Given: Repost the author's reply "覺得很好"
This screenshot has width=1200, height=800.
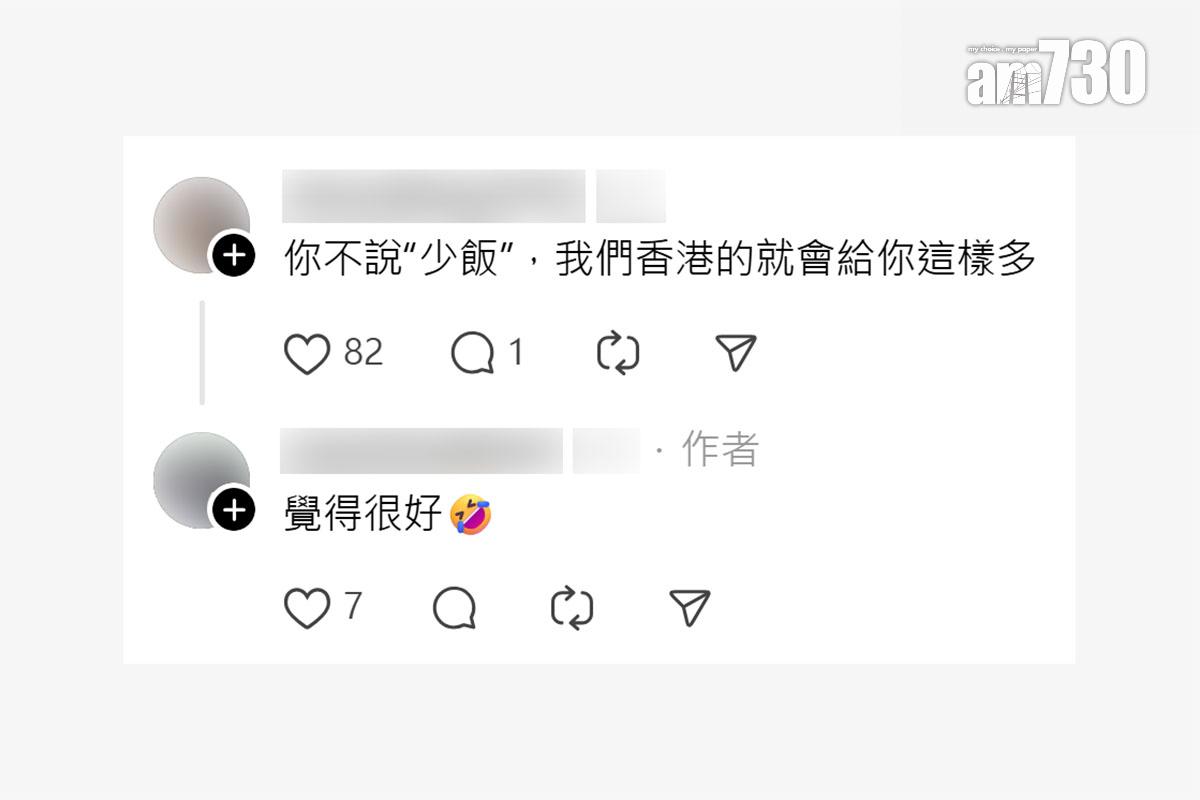Looking at the screenshot, I should coord(572,608).
